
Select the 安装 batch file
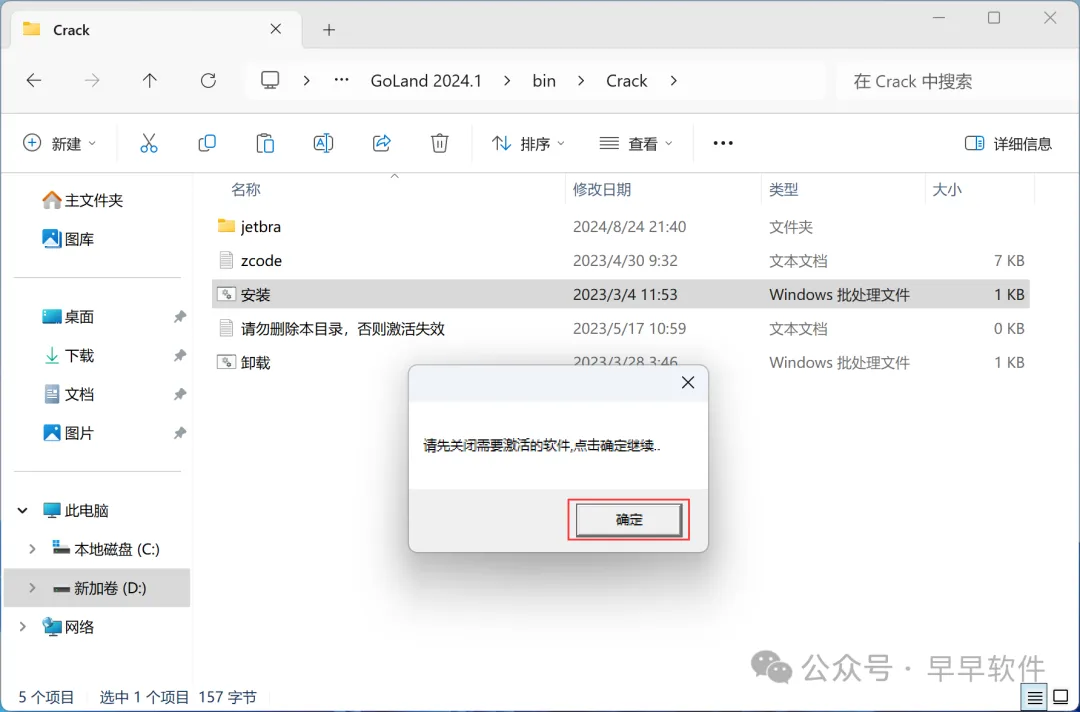(x=621, y=295)
